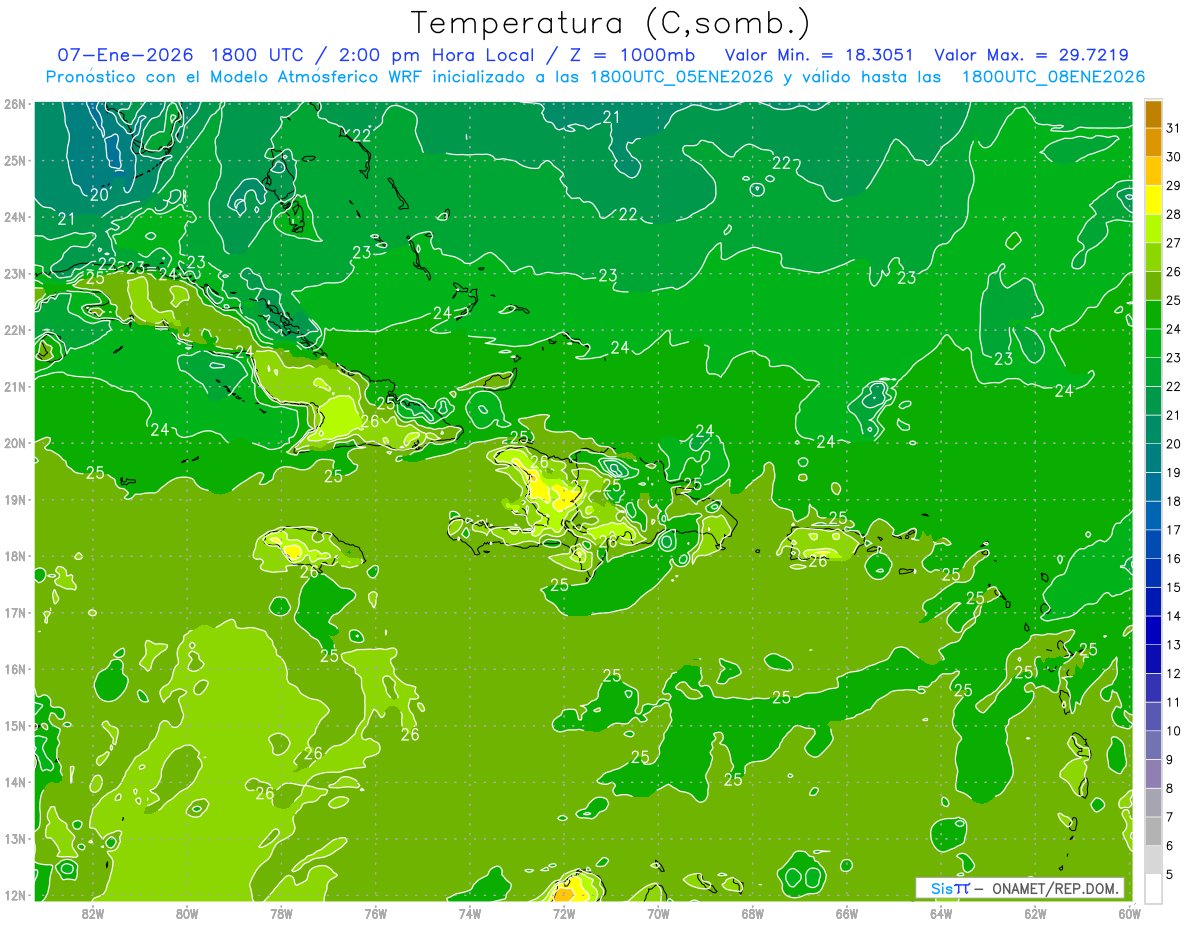Viewport: 1200px width, 927px height.
Task: Click the 'Temperatura (C,somb.)' map title
Action: tap(610, 23)
